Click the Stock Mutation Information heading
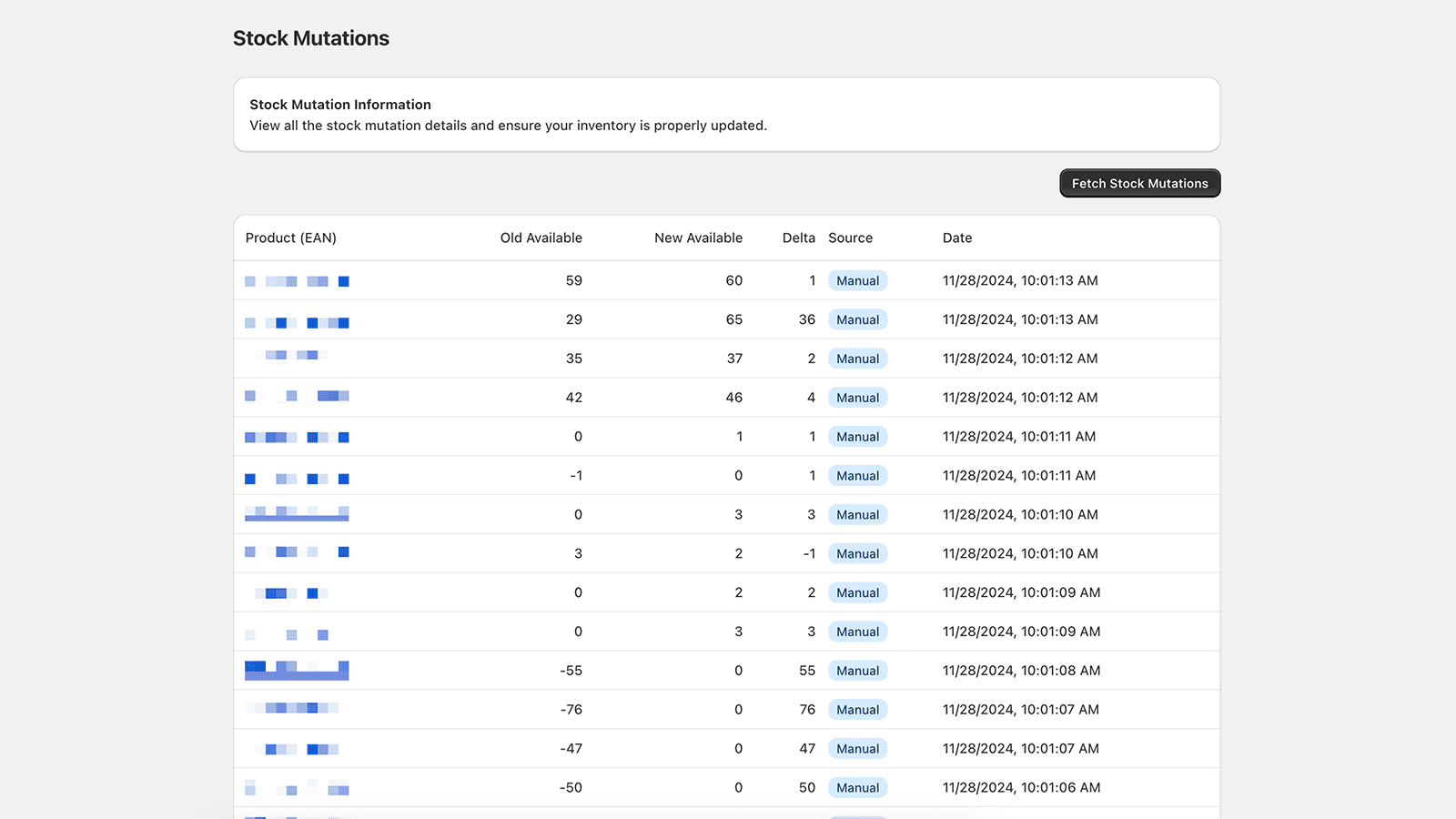This screenshot has height=819, width=1456. 340,105
